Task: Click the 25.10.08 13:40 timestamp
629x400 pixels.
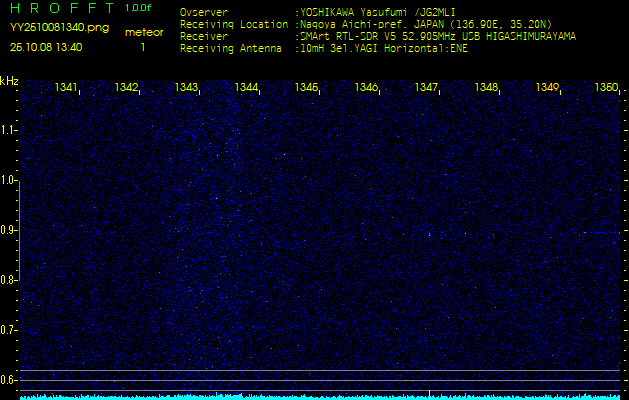Action: tap(46, 46)
